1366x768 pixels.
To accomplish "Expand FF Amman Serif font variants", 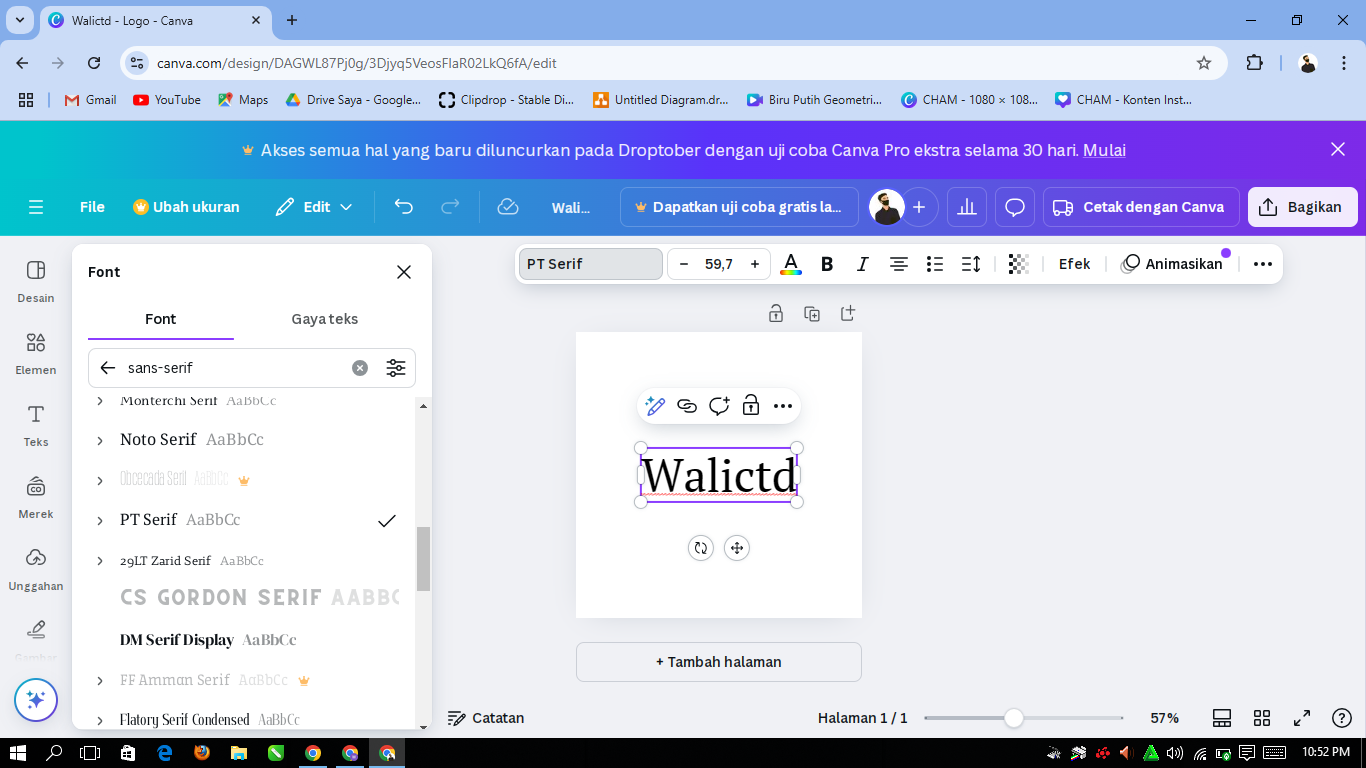I will [x=100, y=681].
